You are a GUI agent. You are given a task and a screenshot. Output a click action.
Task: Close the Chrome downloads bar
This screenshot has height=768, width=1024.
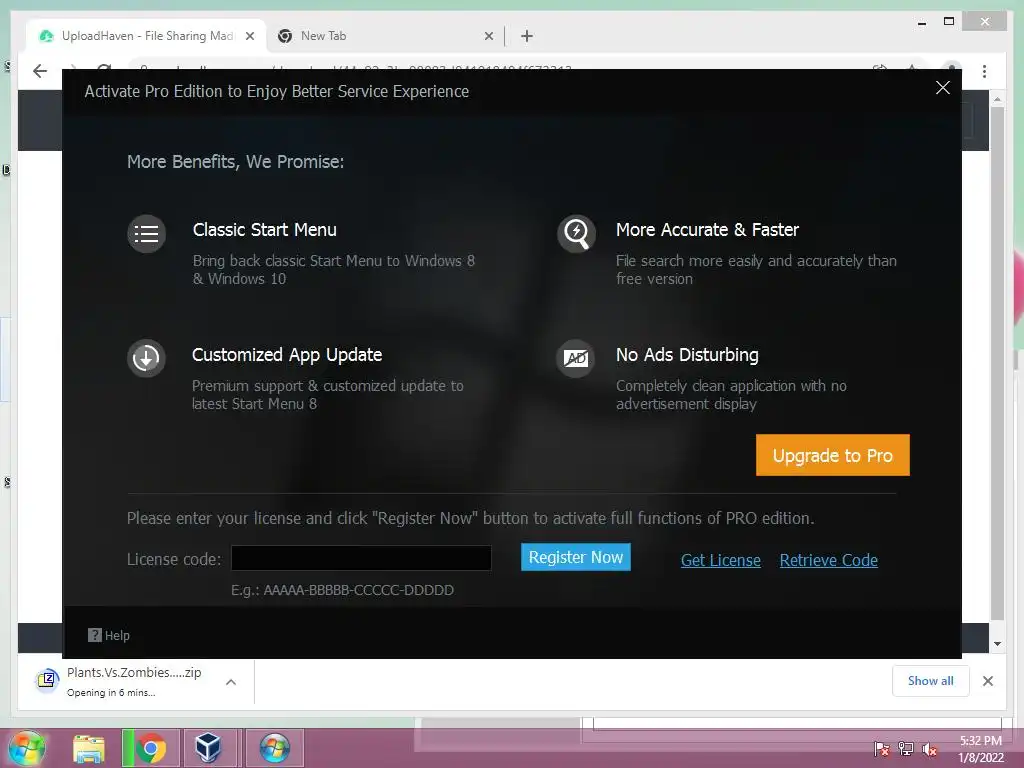click(988, 681)
